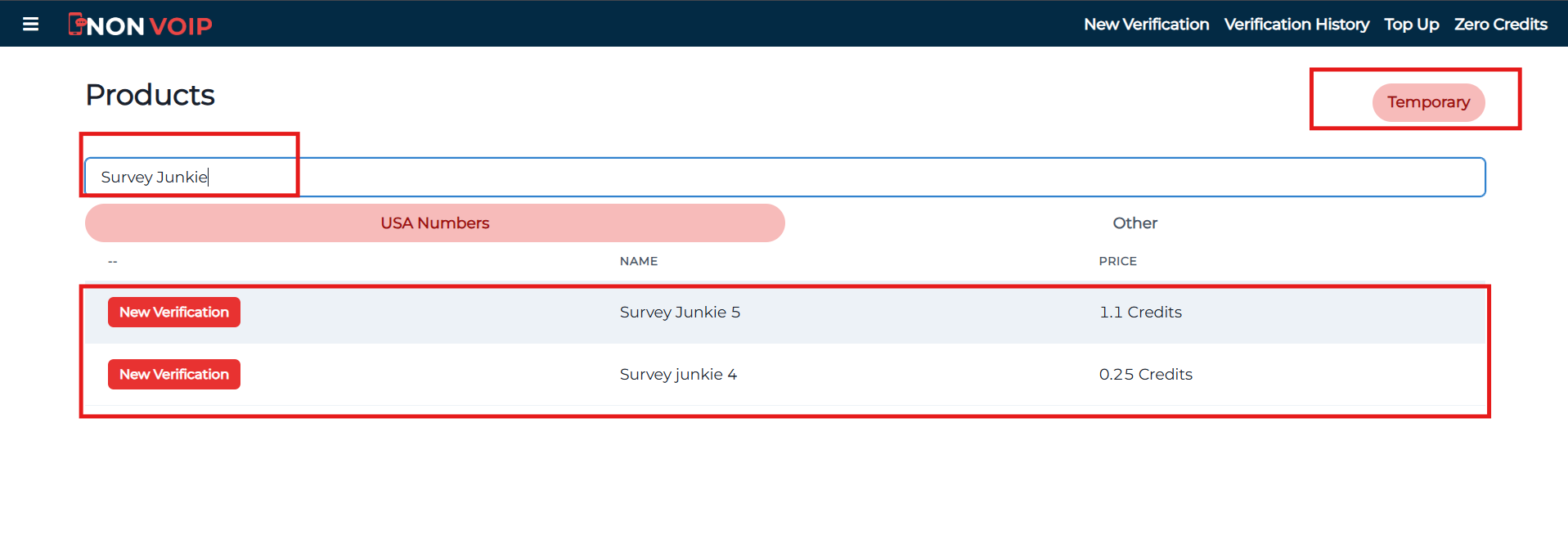
Task: Click the Survey Junkie 5 name
Action: tap(680, 312)
